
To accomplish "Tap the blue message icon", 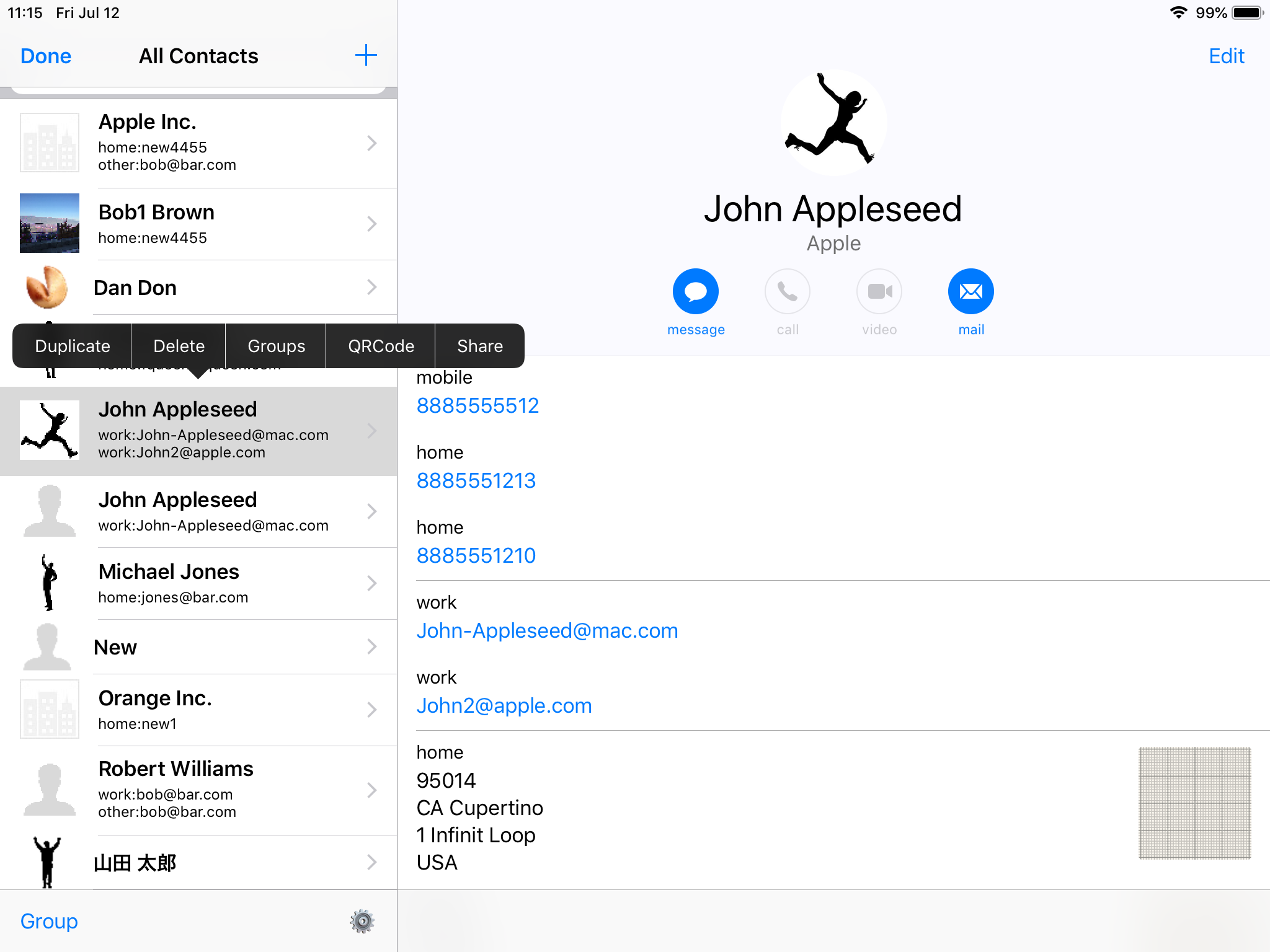I will (696, 291).
